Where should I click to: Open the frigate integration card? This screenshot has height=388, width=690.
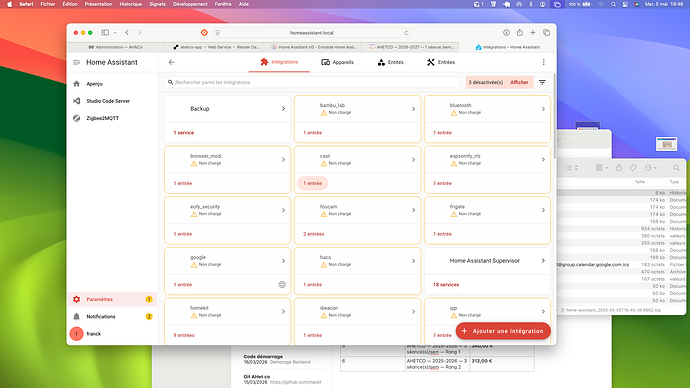pos(487,220)
